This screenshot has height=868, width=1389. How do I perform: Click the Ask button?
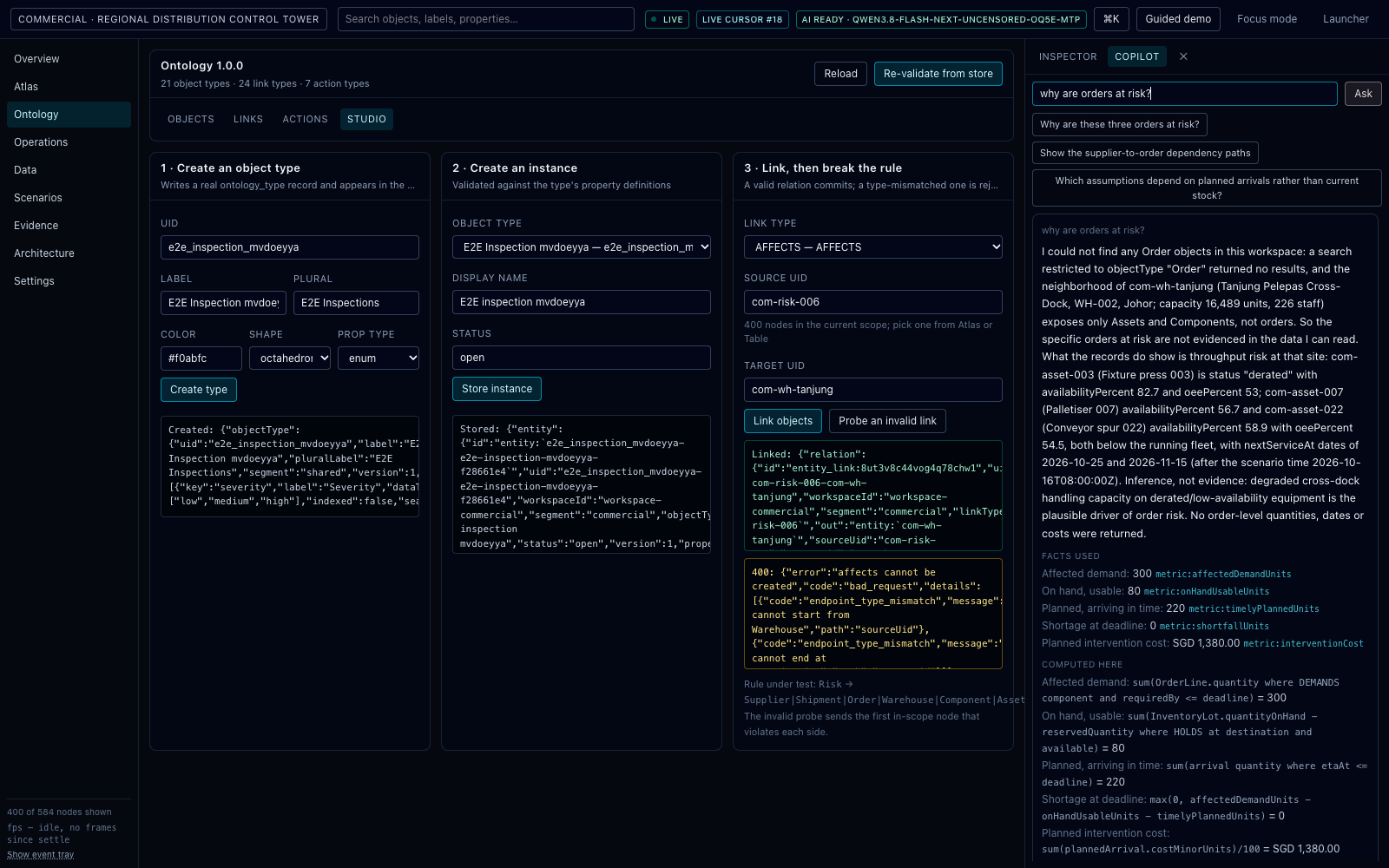(x=1363, y=94)
